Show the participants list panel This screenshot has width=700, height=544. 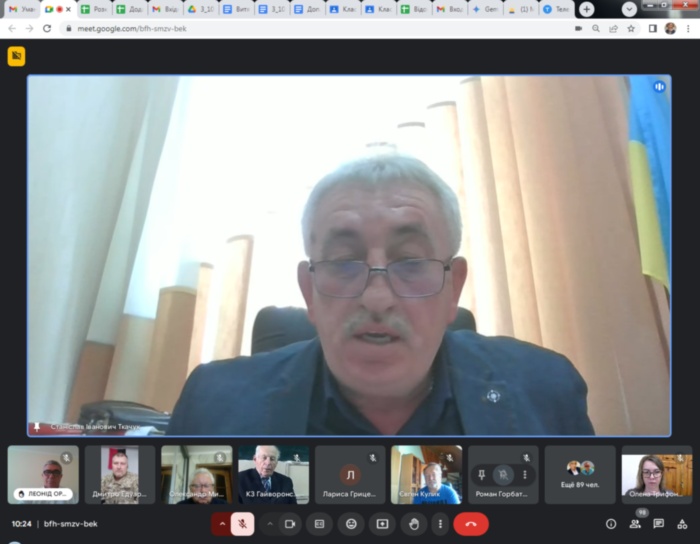tap(635, 523)
